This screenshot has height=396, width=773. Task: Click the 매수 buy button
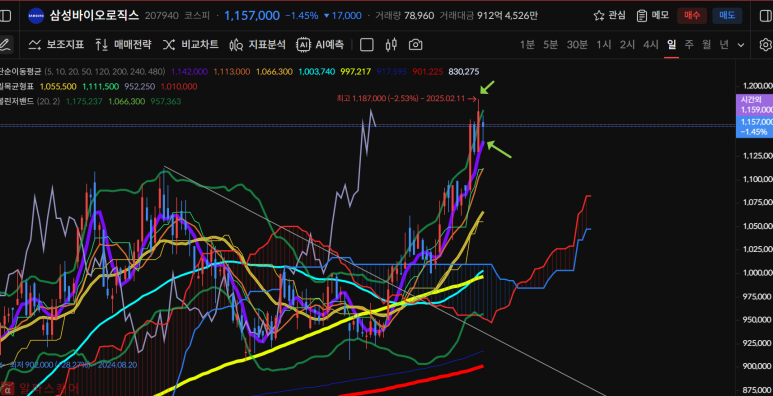(692, 16)
